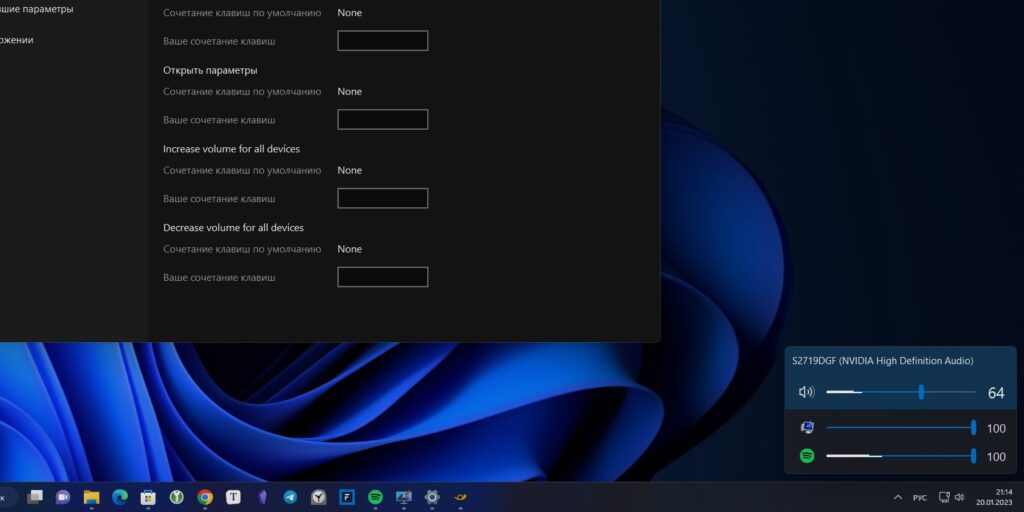The image size is (1024, 512).
Task: Show hidden tray icons chevron
Action: click(898, 497)
